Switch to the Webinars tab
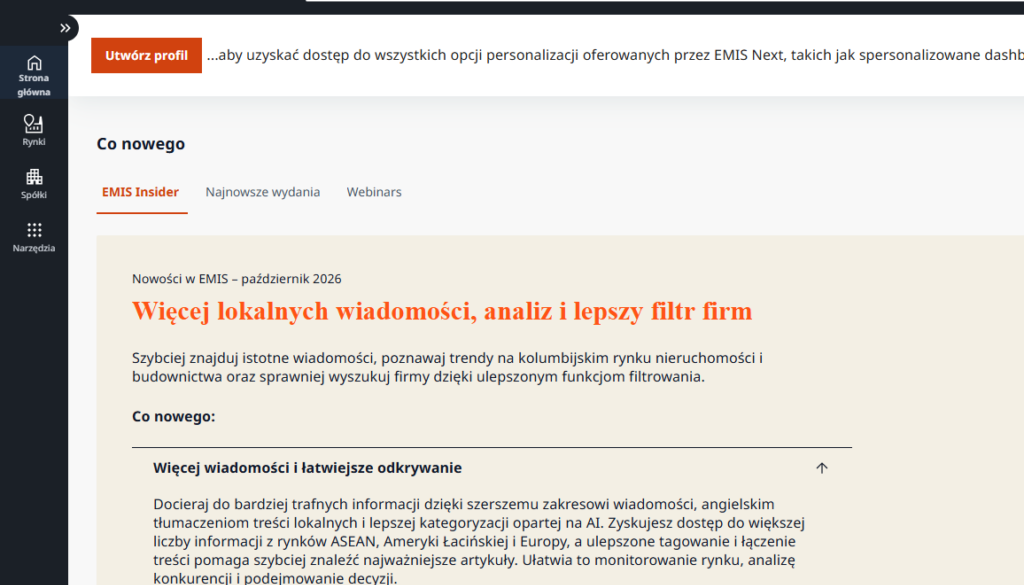The width and height of the screenshot is (1024, 585). click(x=374, y=192)
